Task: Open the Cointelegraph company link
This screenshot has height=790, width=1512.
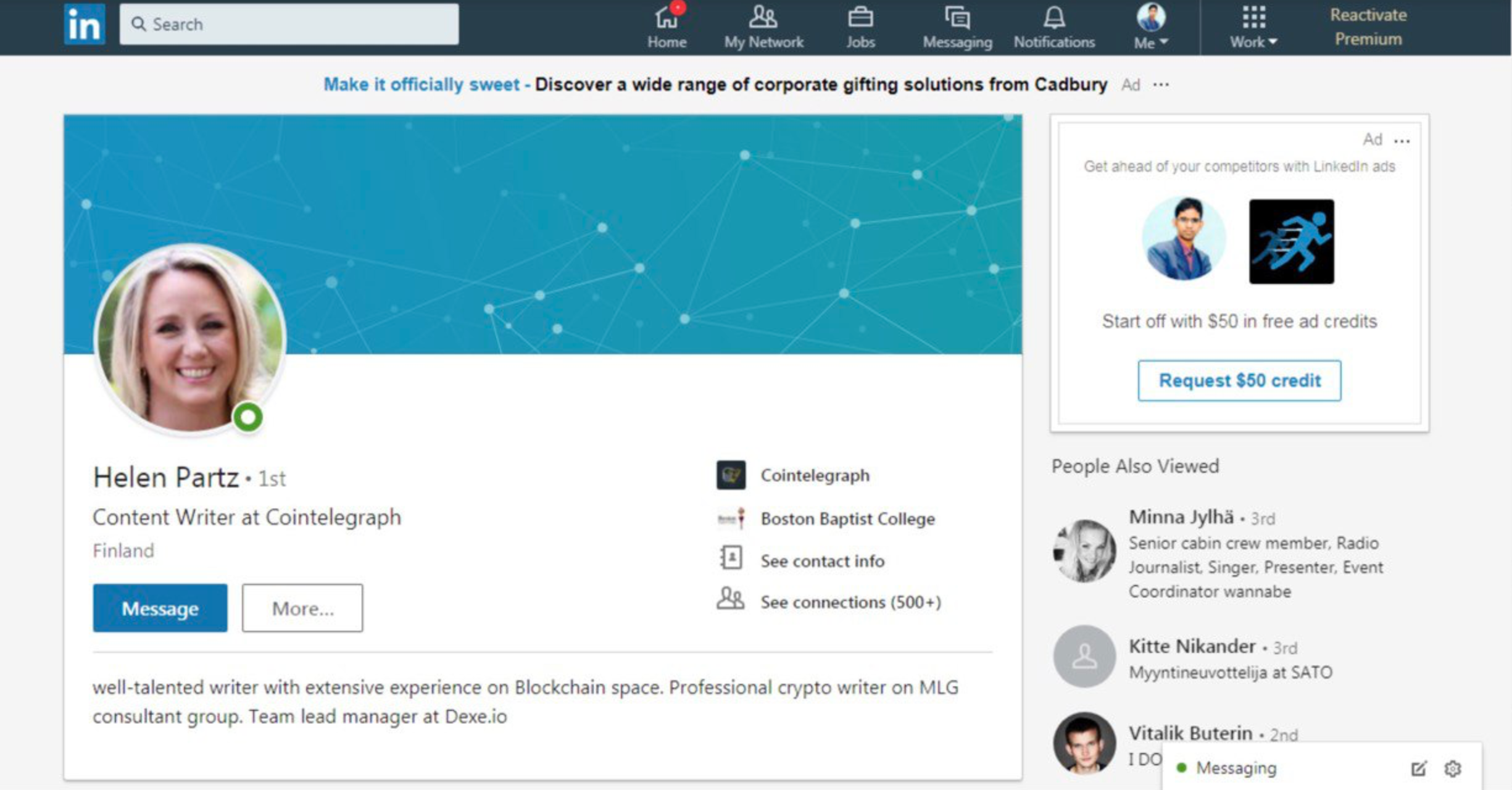Action: pyautogui.click(x=815, y=475)
